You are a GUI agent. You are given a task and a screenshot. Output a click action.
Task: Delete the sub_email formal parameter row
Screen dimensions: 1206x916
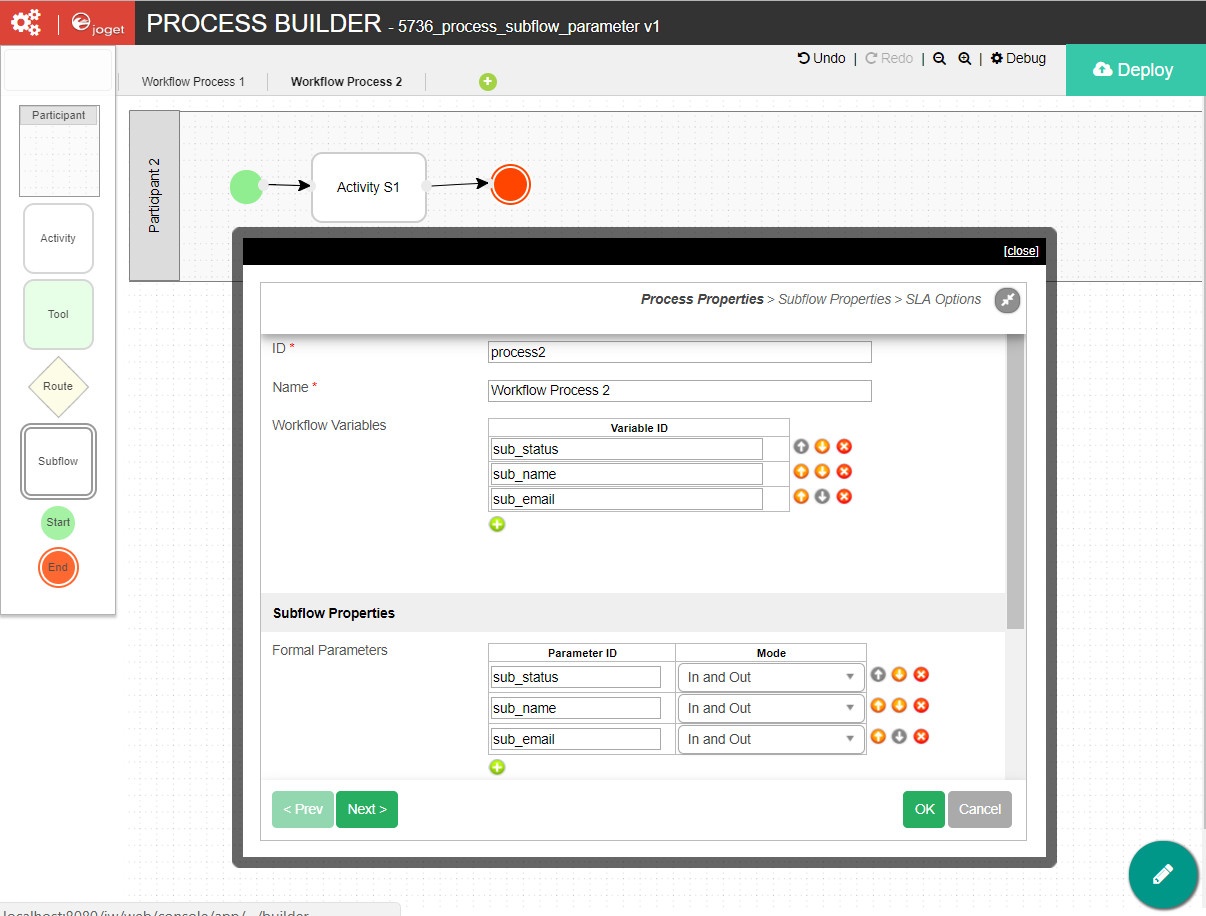[x=921, y=737]
